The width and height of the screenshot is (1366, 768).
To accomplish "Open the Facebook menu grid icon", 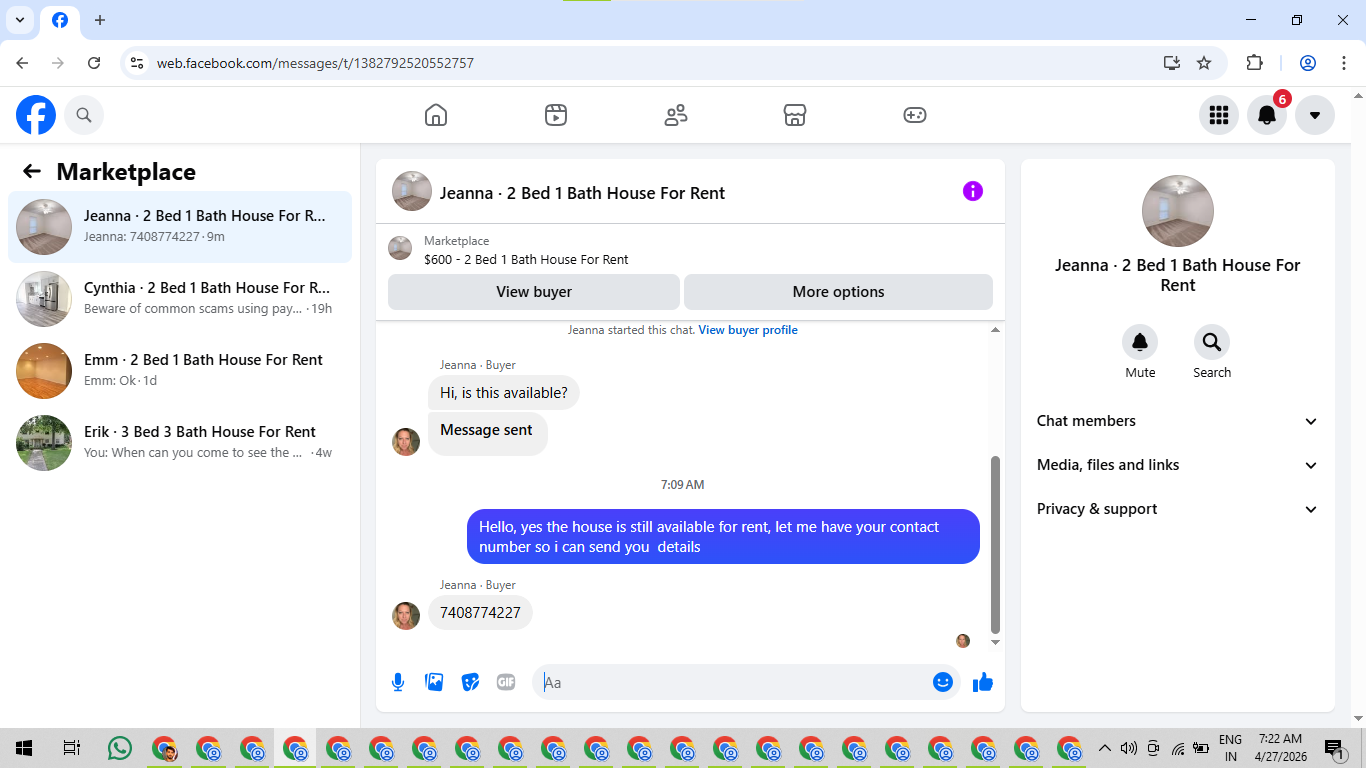I will [x=1219, y=115].
